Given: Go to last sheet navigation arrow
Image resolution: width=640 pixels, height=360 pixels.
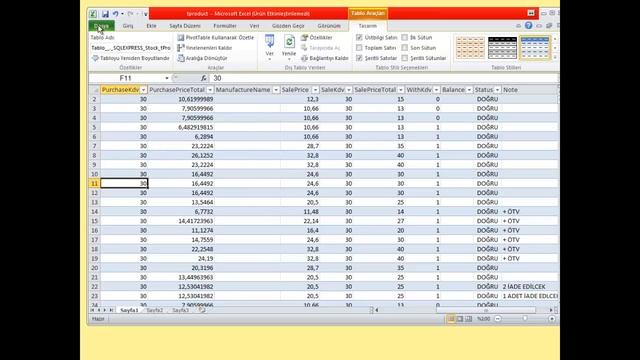Looking at the screenshot, I should pos(111,310).
